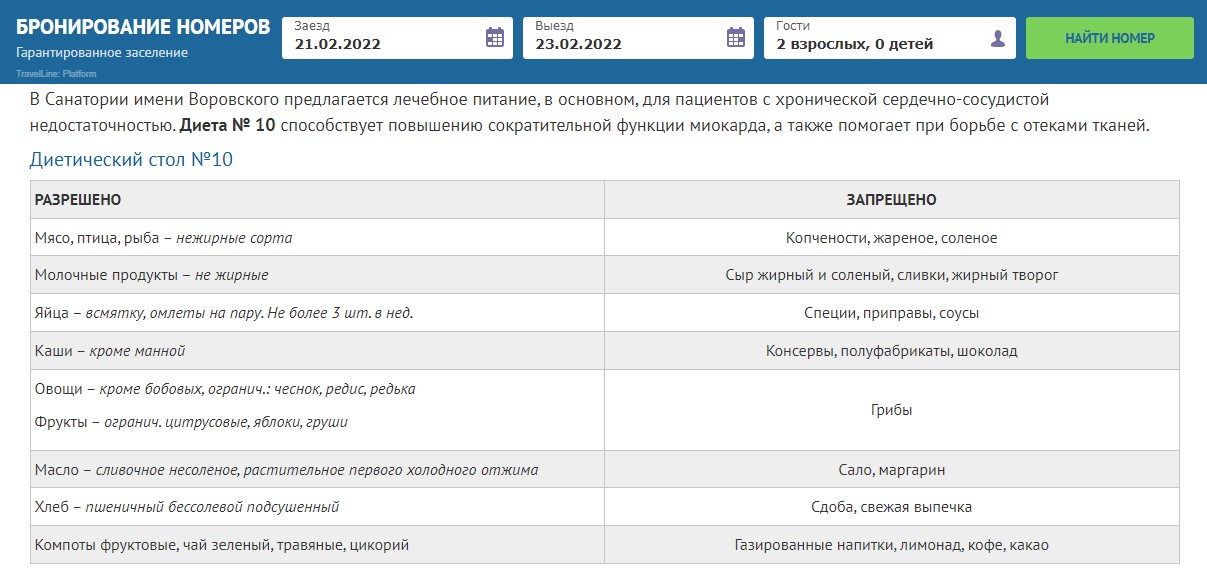Select the Заезд date 21.02.2022 field
Image resolution: width=1207 pixels, height=574 pixels.
[x=398, y=38]
